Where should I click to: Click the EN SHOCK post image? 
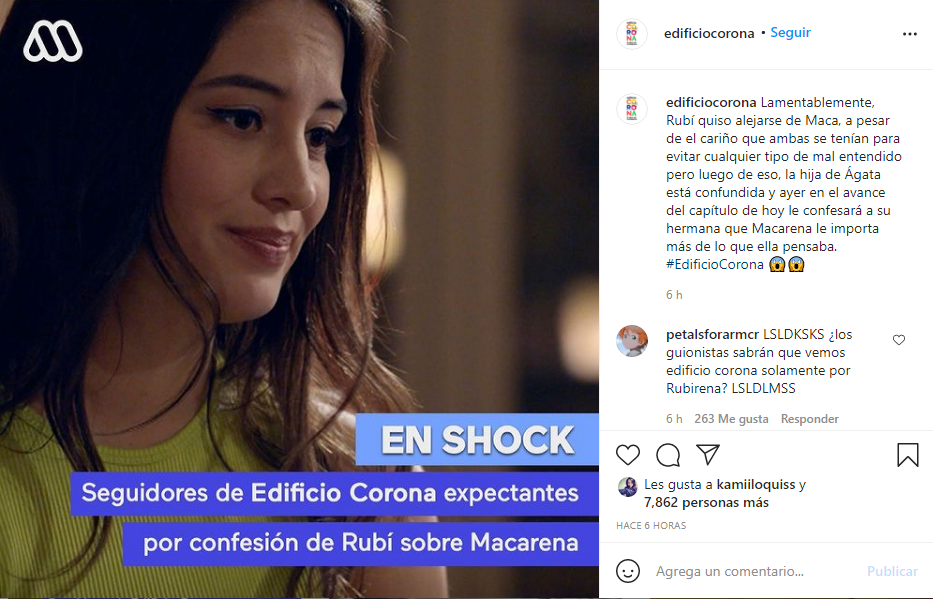click(299, 299)
